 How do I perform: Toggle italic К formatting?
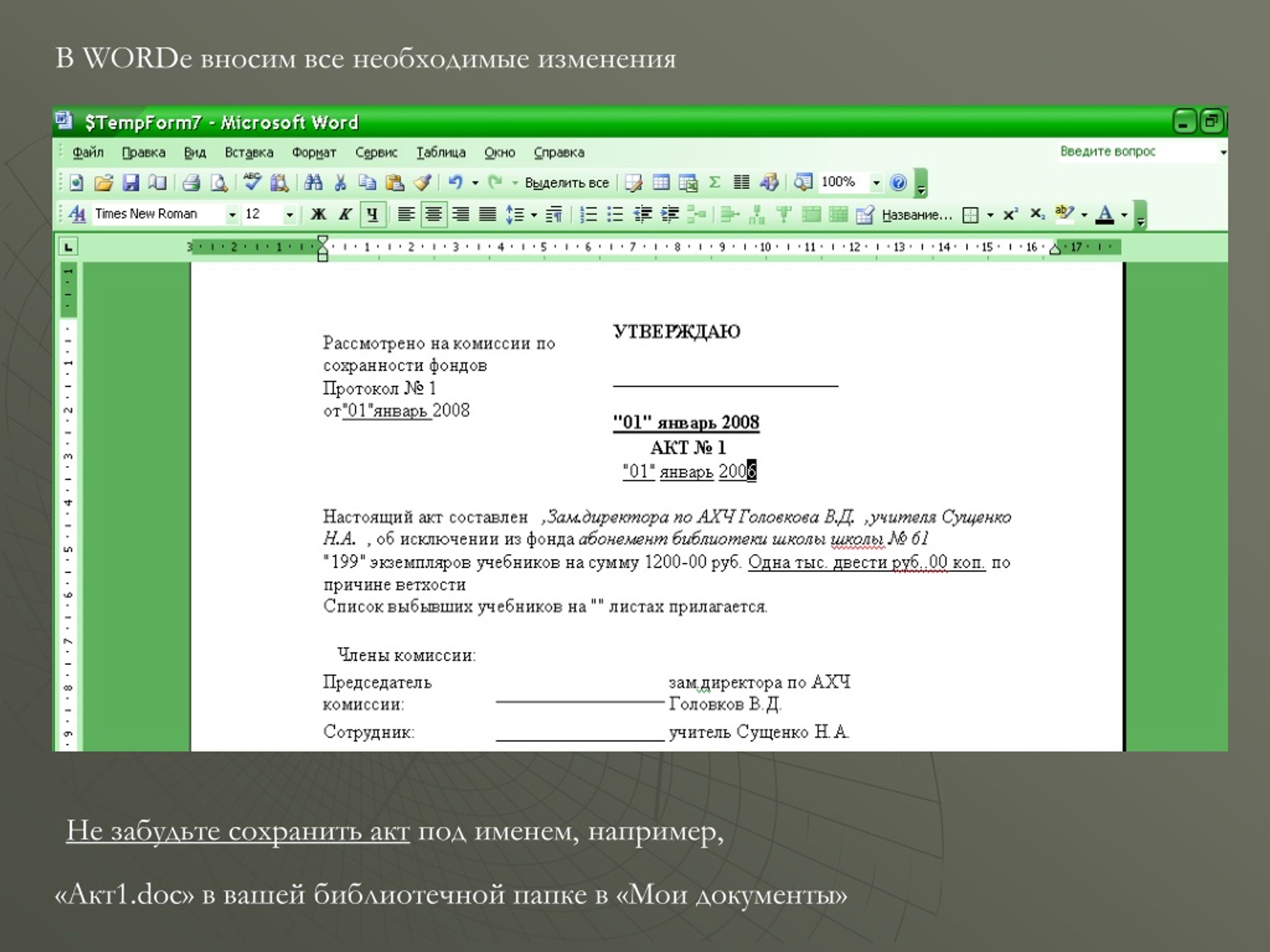(x=345, y=215)
